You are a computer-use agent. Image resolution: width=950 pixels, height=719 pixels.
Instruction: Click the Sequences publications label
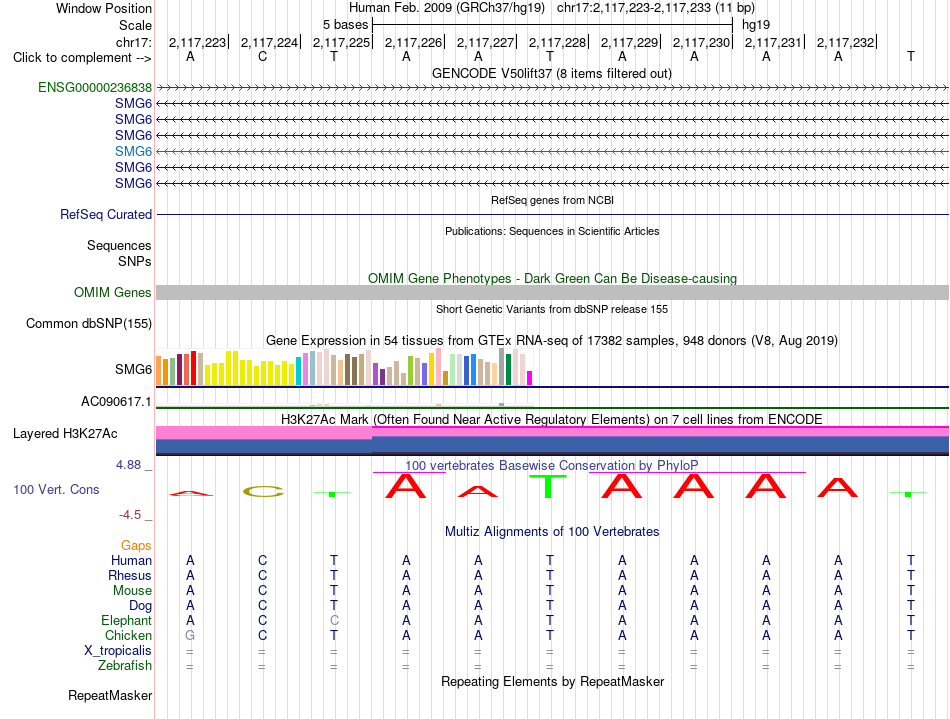pos(119,245)
